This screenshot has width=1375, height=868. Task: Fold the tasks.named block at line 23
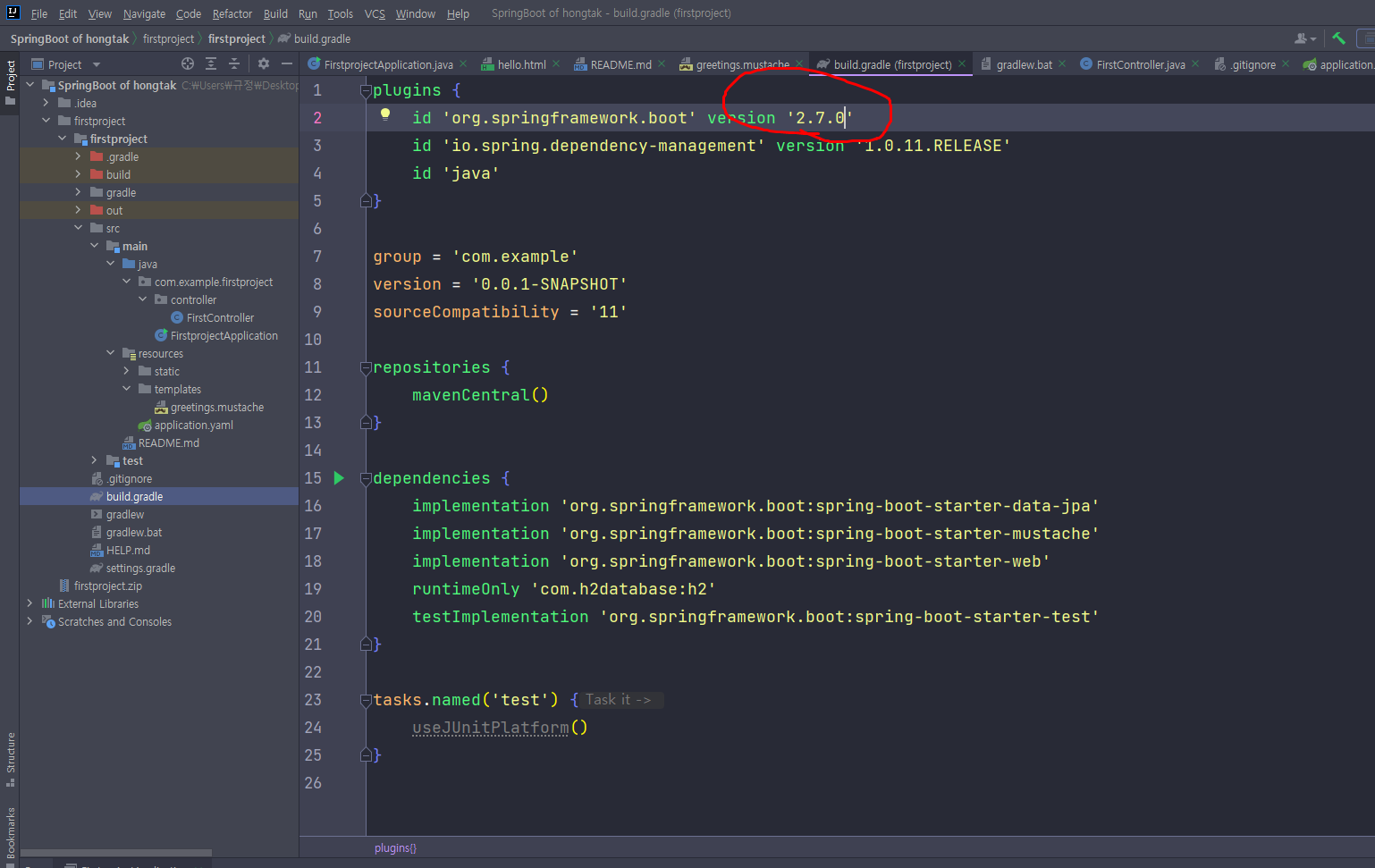click(x=366, y=700)
